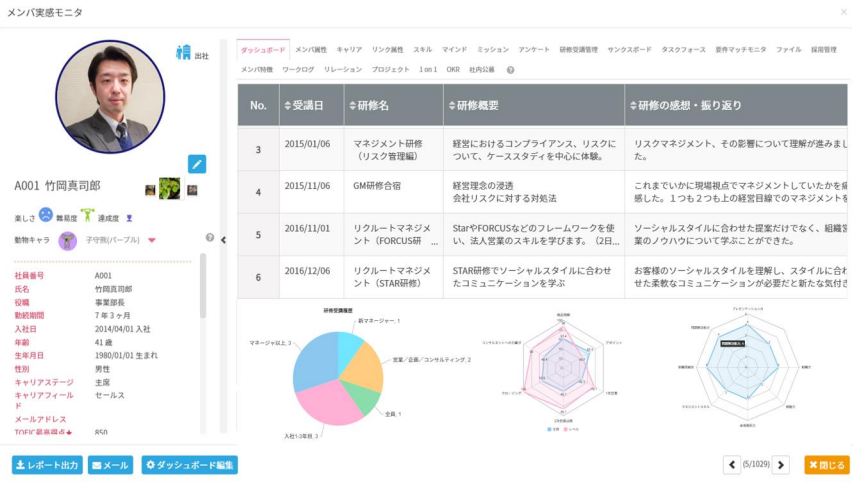Open the 採用管理 tab

(824, 50)
